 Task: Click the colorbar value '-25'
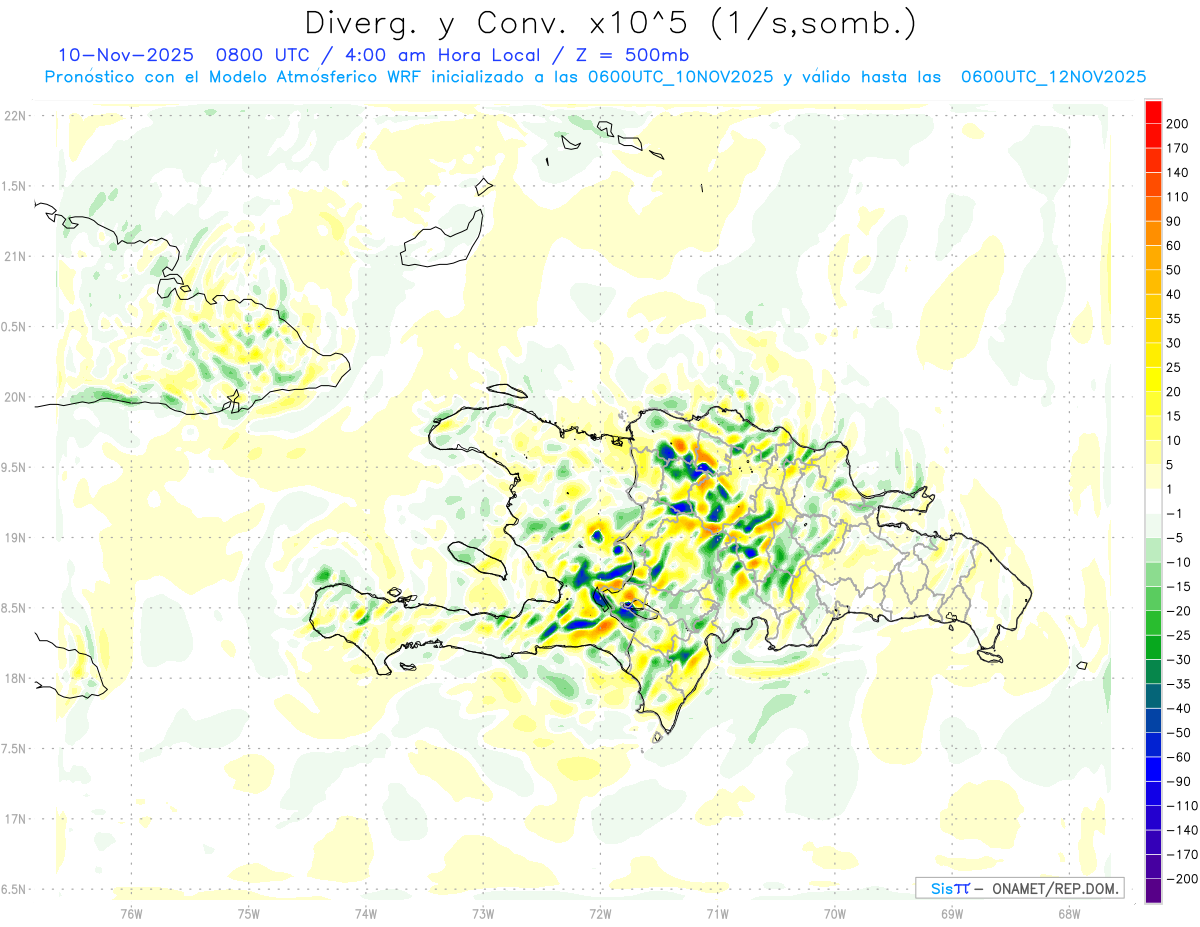(1177, 635)
